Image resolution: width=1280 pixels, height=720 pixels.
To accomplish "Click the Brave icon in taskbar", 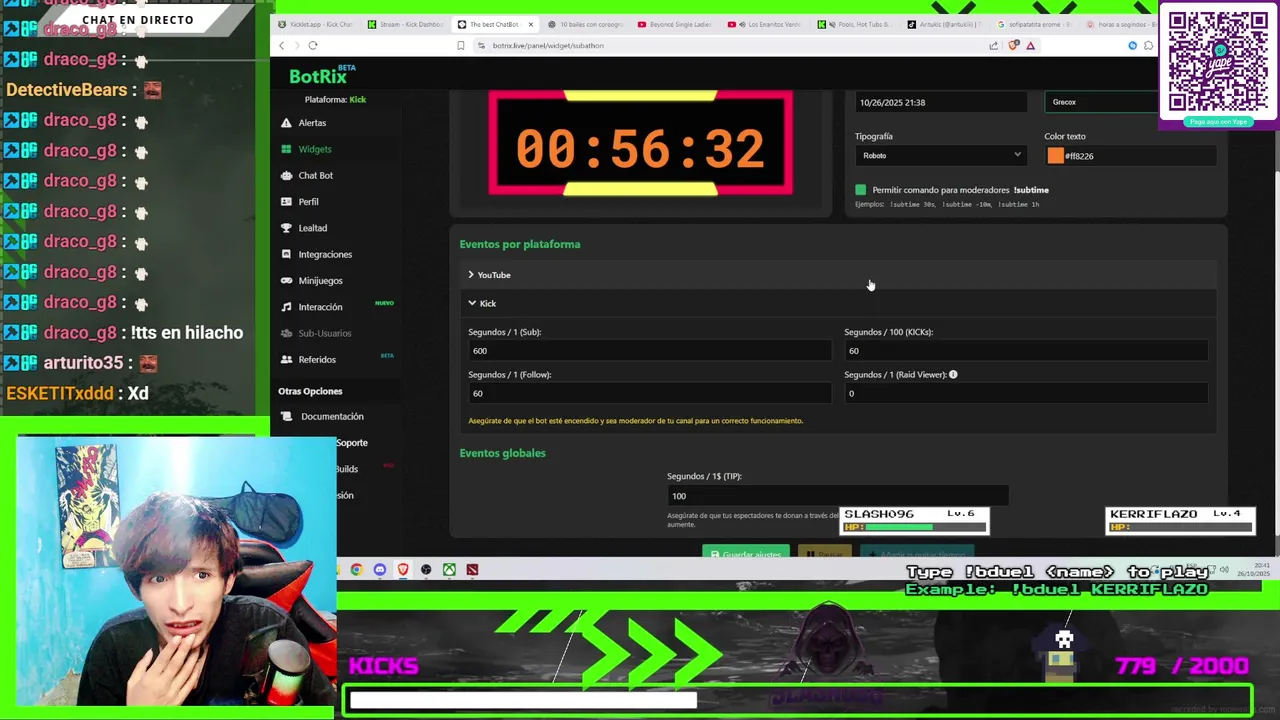I will pyautogui.click(x=403, y=570).
